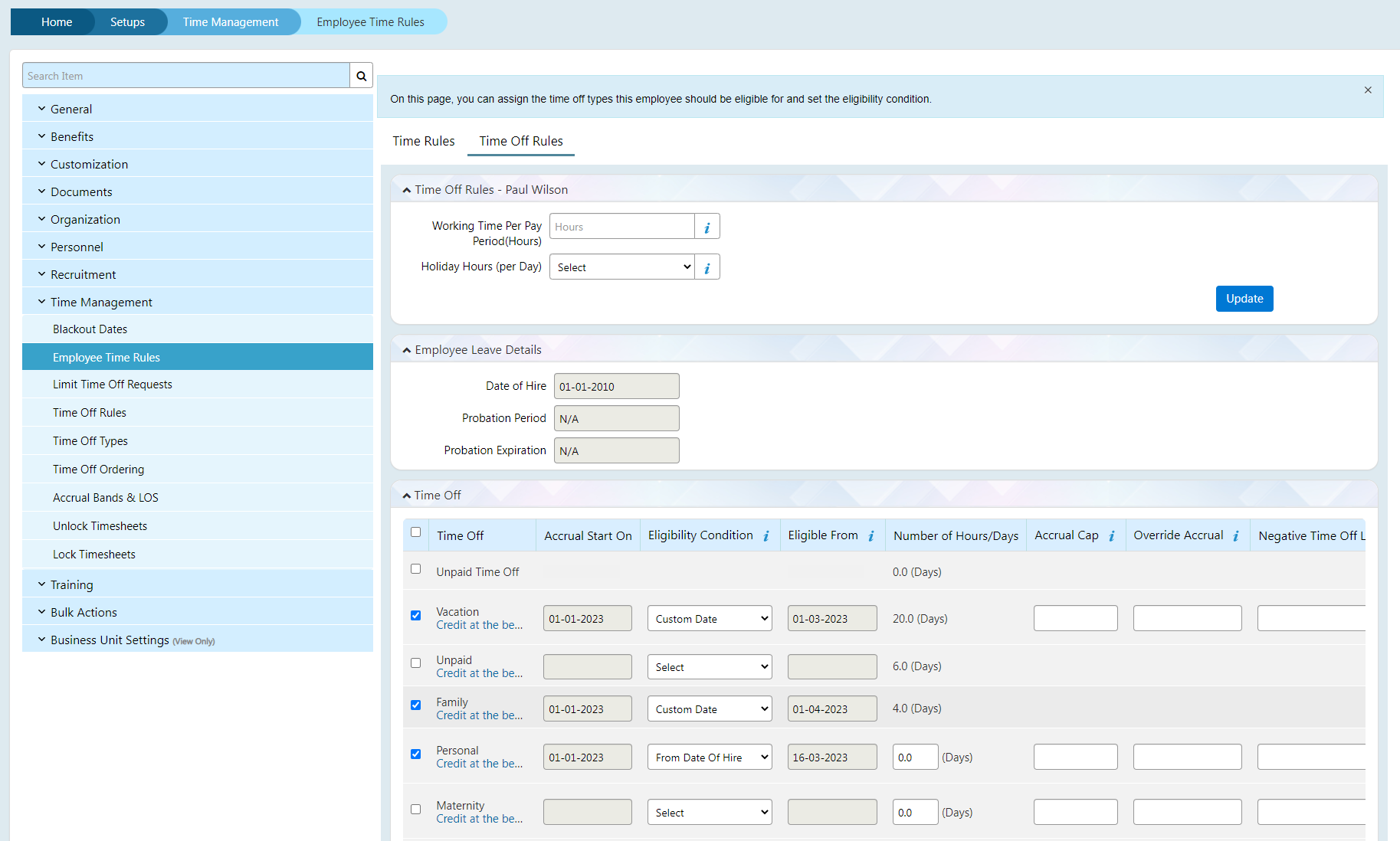Open the Eligibility Condition column info icon
Viewport: 1400px width, 841px height.
[767, 535]
